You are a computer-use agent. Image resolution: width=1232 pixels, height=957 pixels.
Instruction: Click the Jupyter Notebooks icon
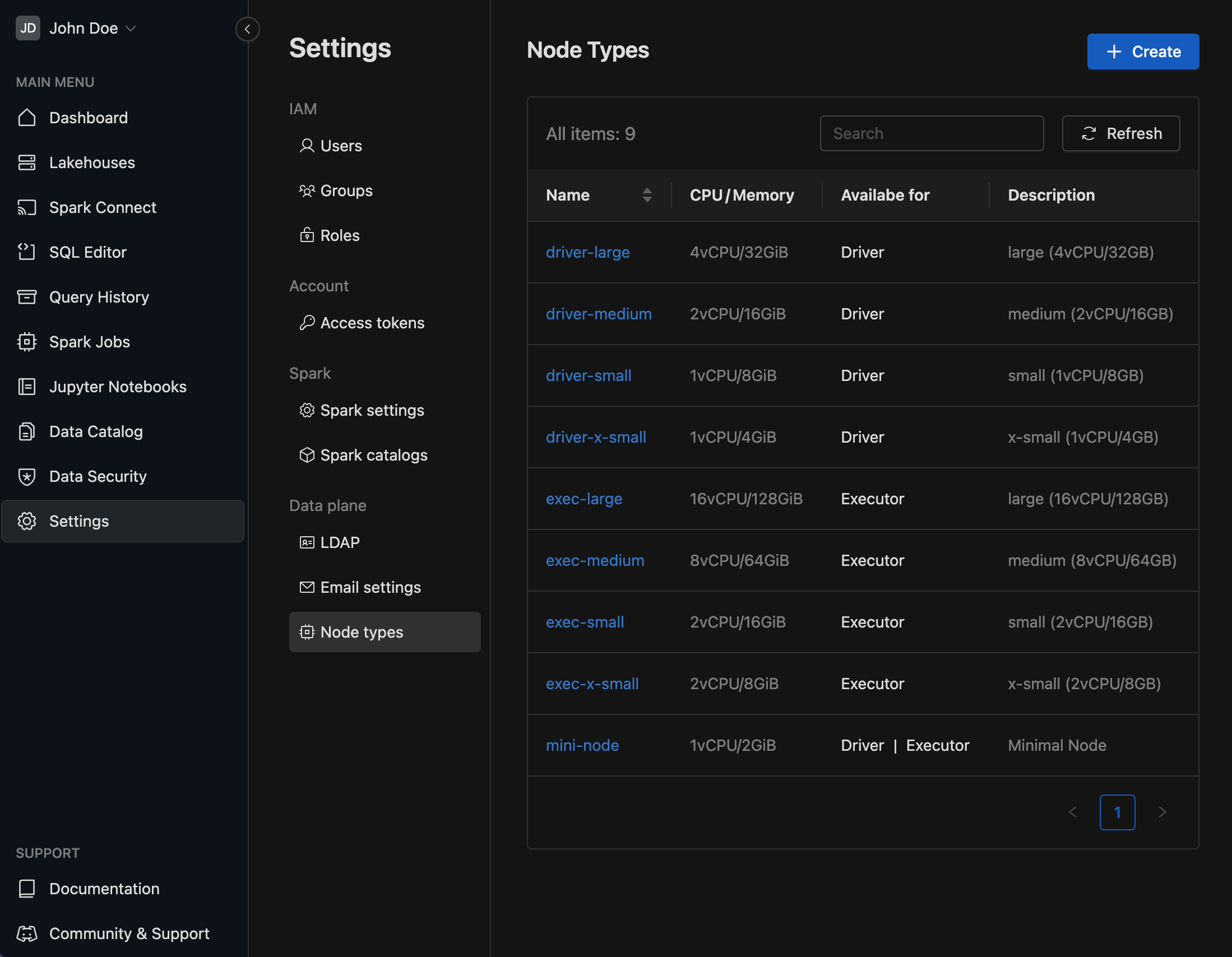click(26, 387)
